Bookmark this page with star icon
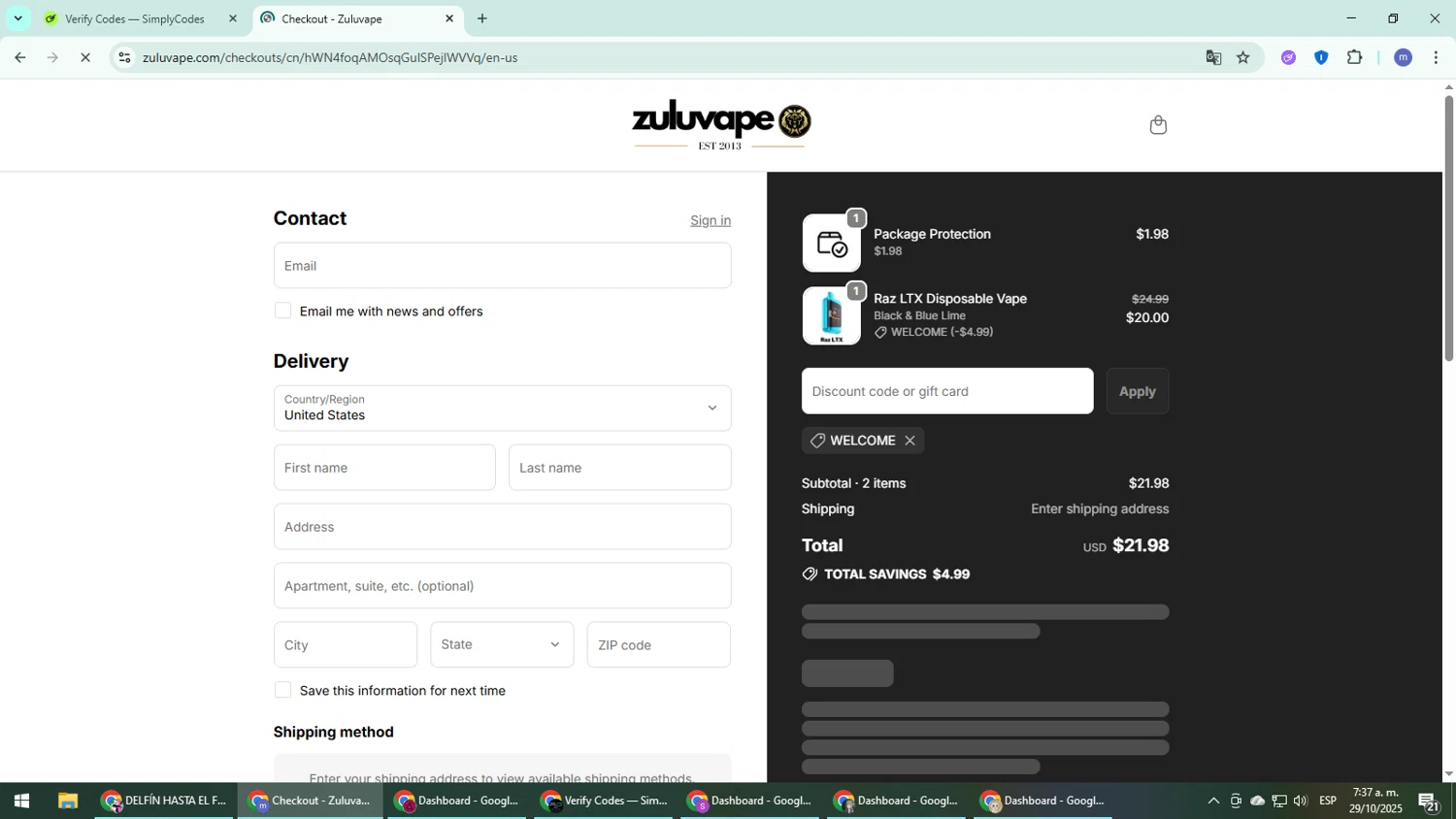This screenshot has height=819, width=1456. [x=1243, y=57]
